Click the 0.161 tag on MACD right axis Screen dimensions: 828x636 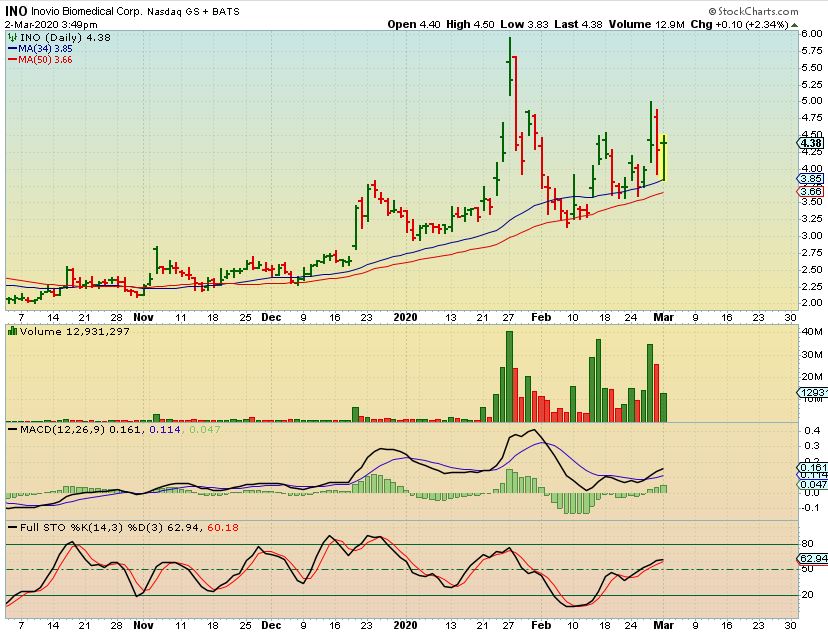[812, 467]
